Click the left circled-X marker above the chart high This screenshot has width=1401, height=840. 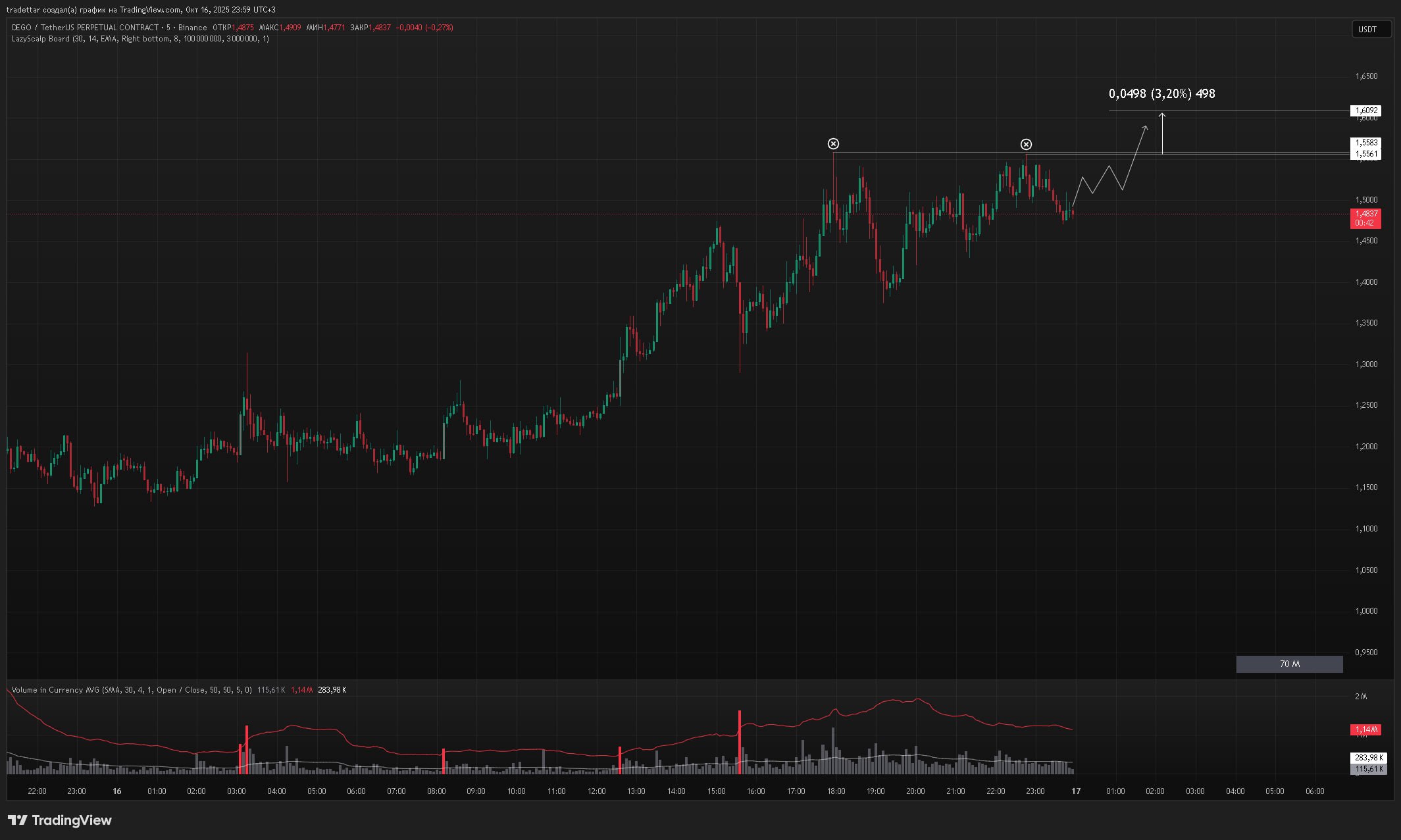[x=833, y=144]
